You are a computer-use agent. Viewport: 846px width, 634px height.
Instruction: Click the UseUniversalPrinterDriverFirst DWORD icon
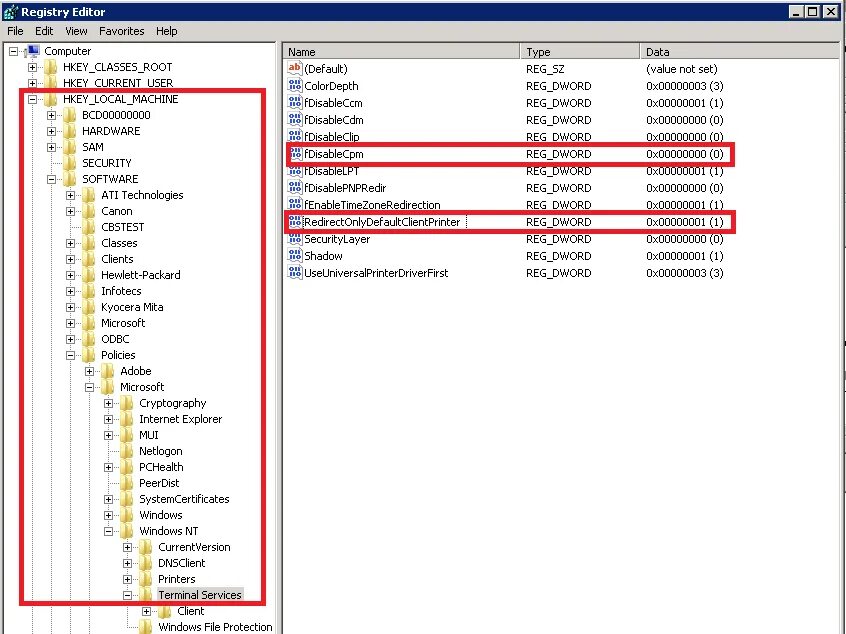[295, 273]
